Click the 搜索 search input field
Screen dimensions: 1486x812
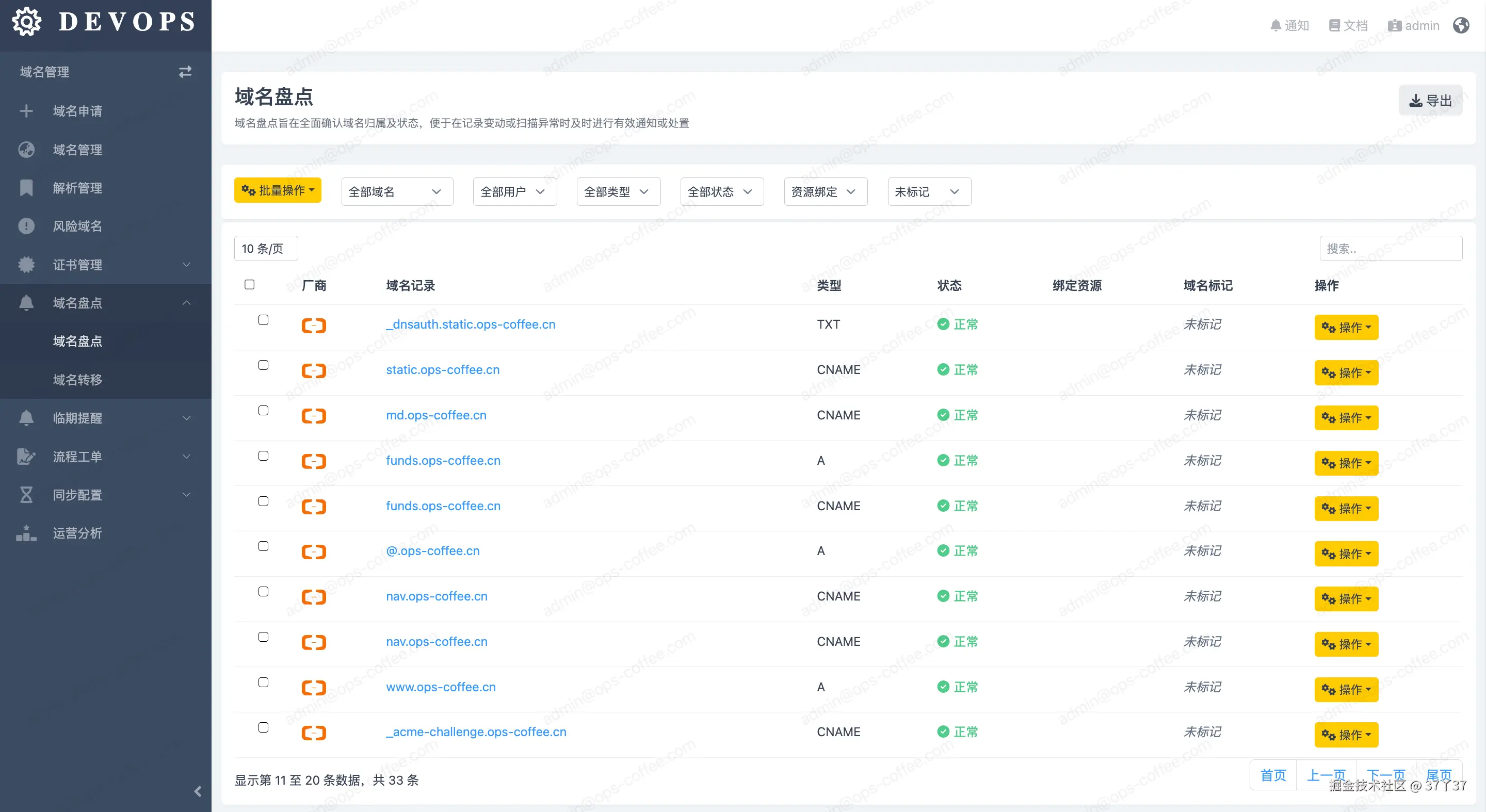(1391, 249)
